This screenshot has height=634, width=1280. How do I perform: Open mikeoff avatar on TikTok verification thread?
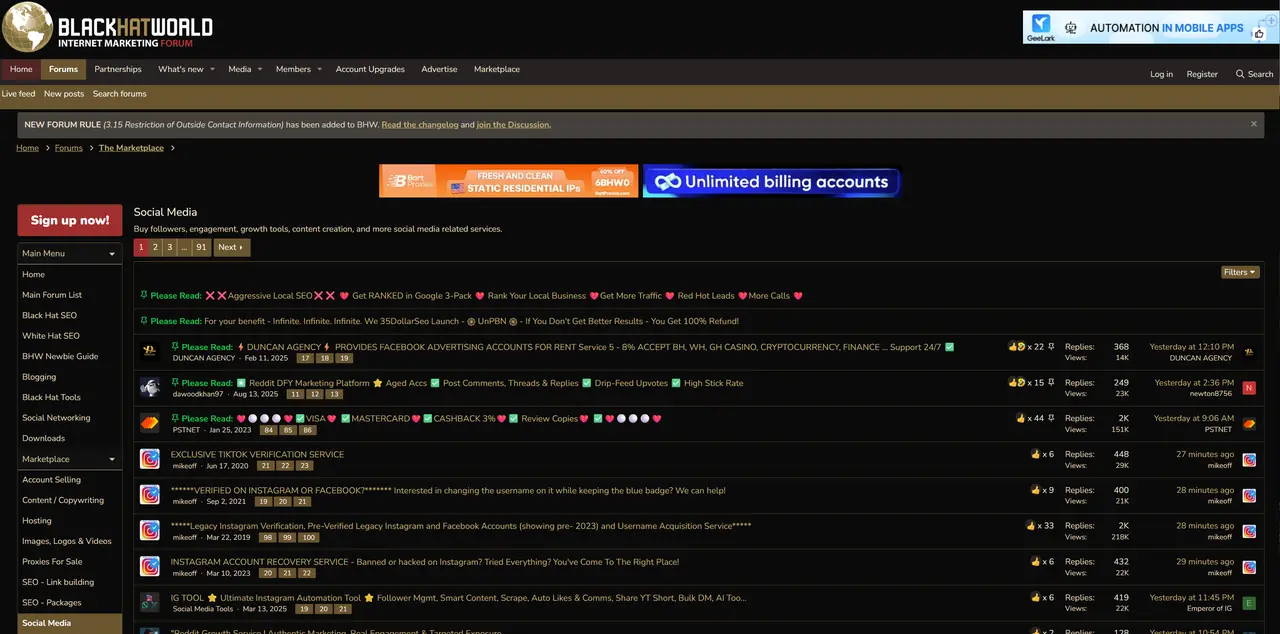tap(149, 460)
